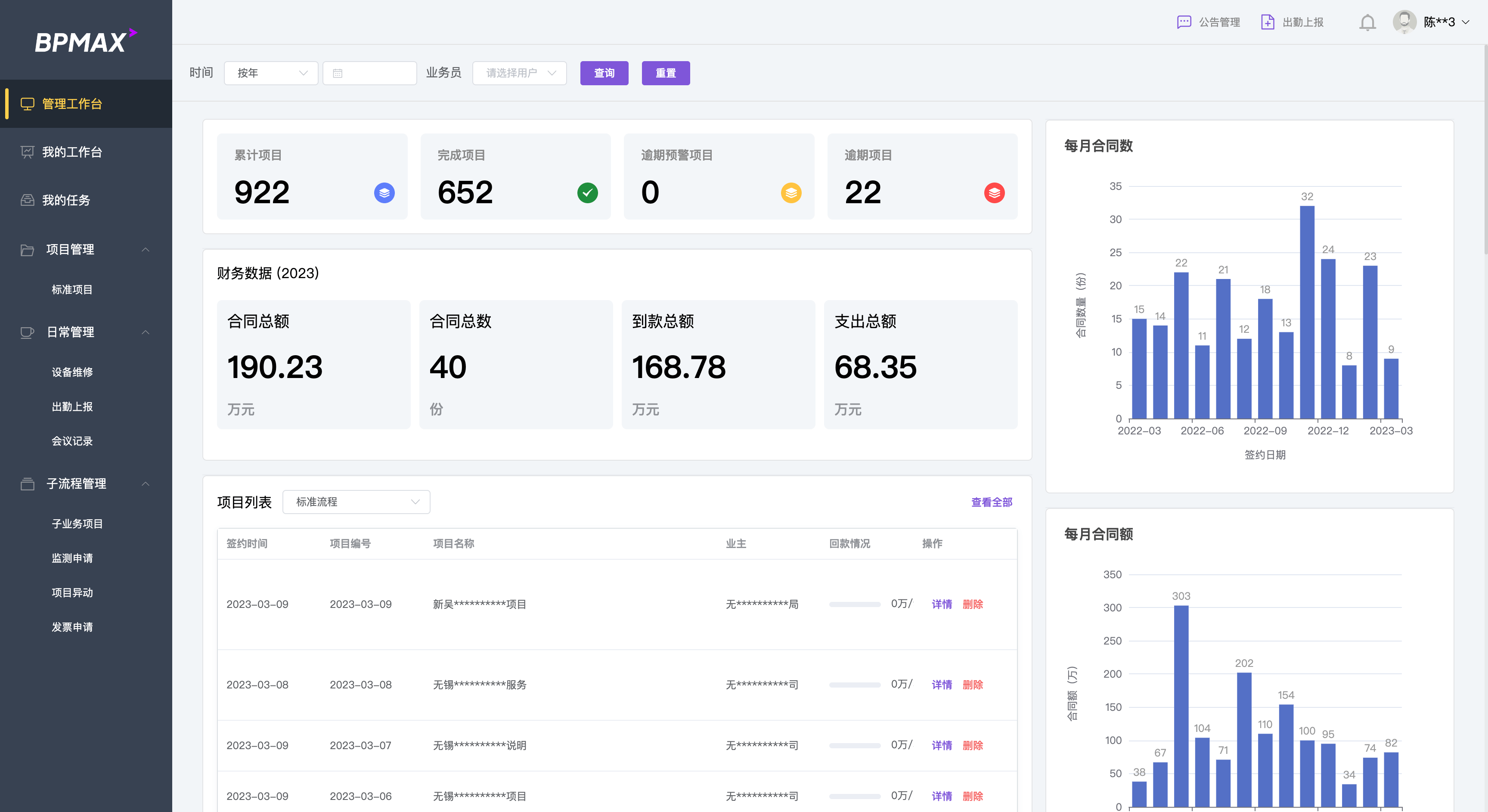This screenshot has height=812, width=1488.
Task: Open 我的工作台 in sidebar
Action: (x=86, y=152)
